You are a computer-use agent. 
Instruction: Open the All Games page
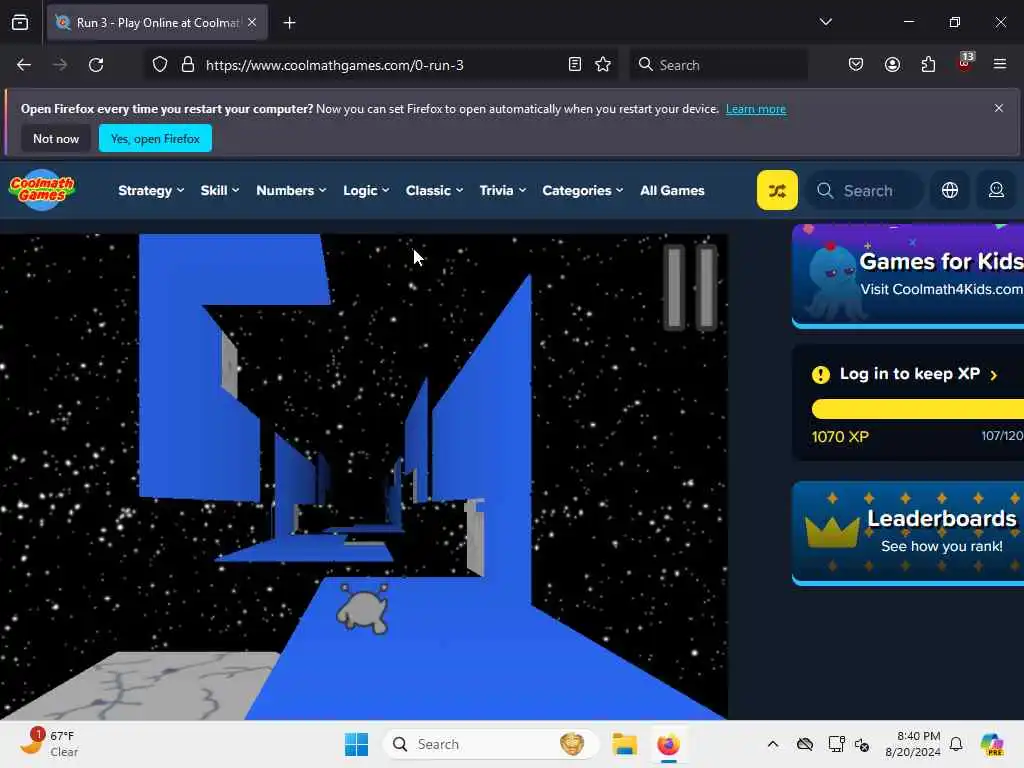[672, 191]
